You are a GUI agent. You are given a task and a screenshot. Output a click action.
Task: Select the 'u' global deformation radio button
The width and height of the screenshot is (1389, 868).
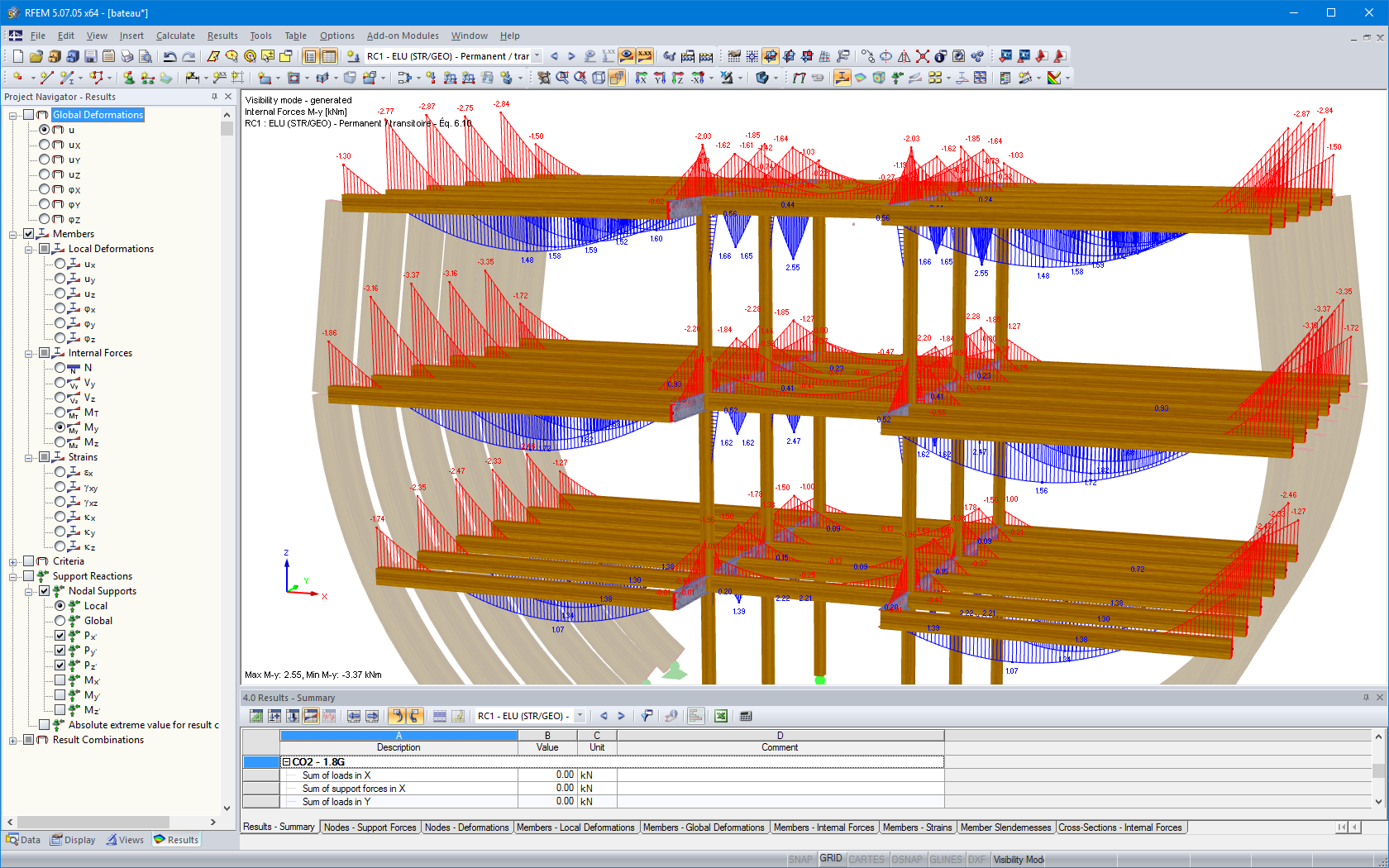45,130
